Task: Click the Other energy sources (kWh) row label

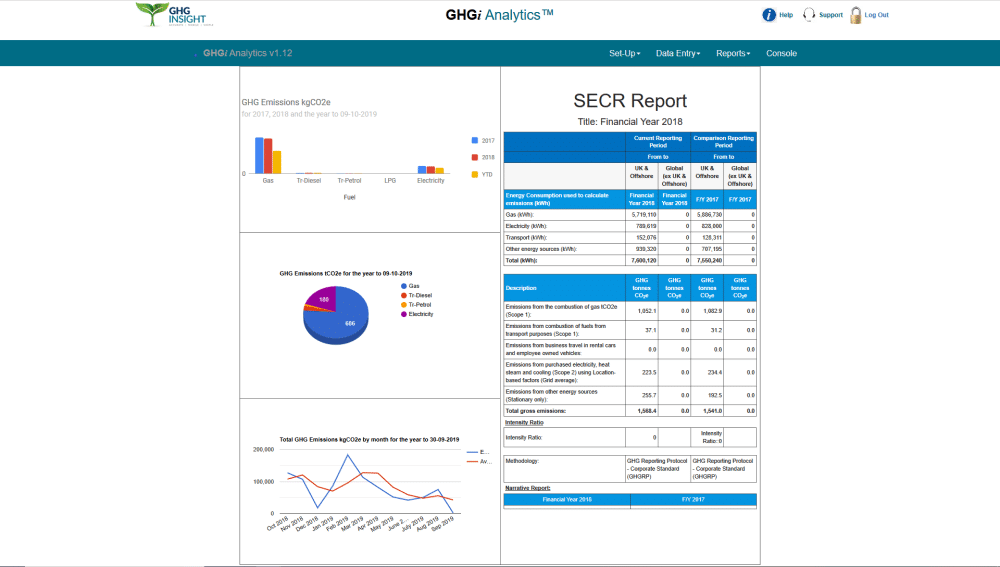Action: [x=541, y=249]
